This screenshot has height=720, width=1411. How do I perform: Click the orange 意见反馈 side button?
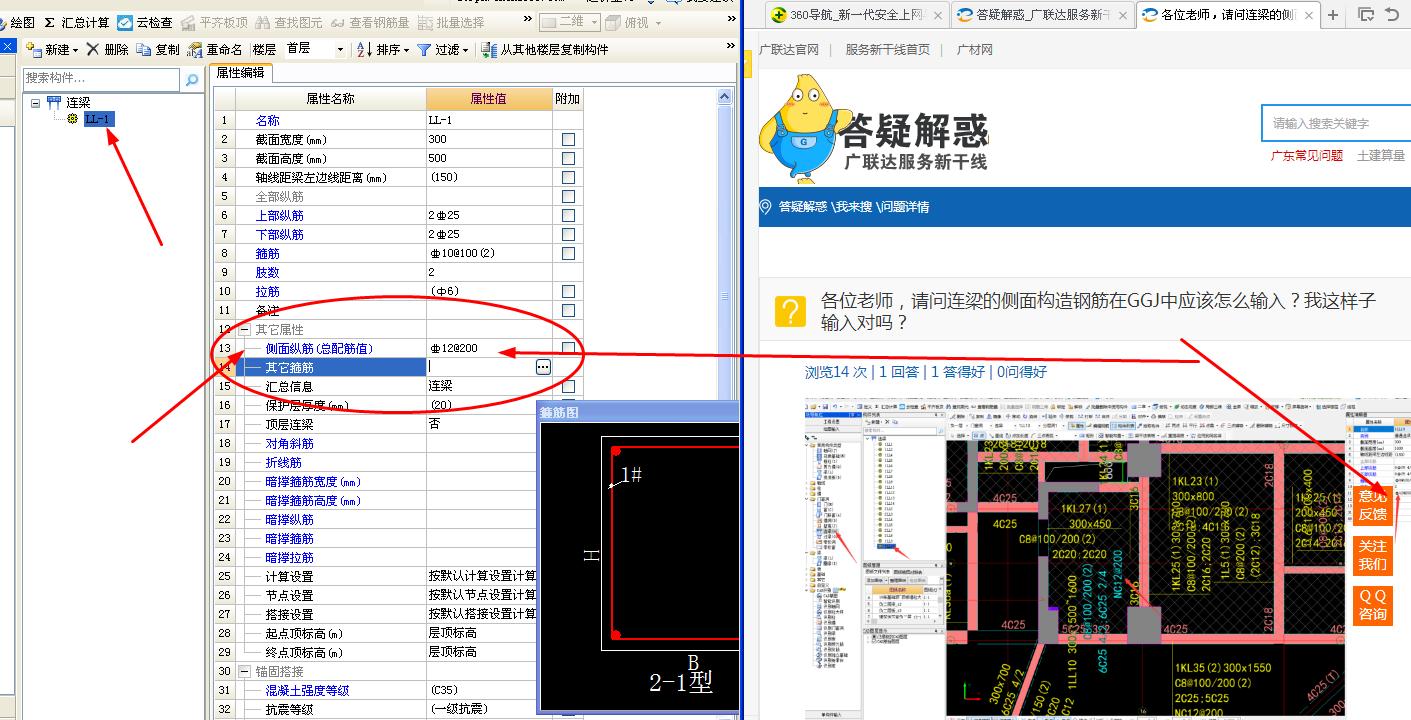[x=1373, y=505]
